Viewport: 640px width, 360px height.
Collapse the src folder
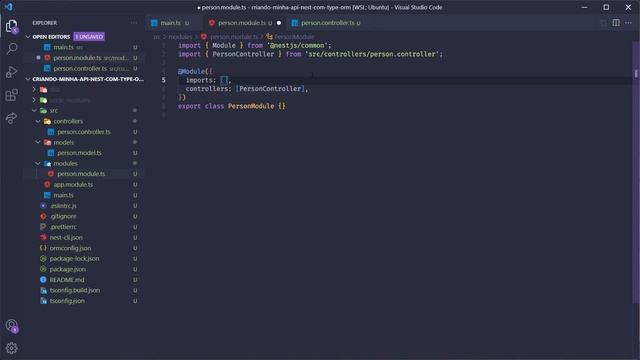coord(34,111)
